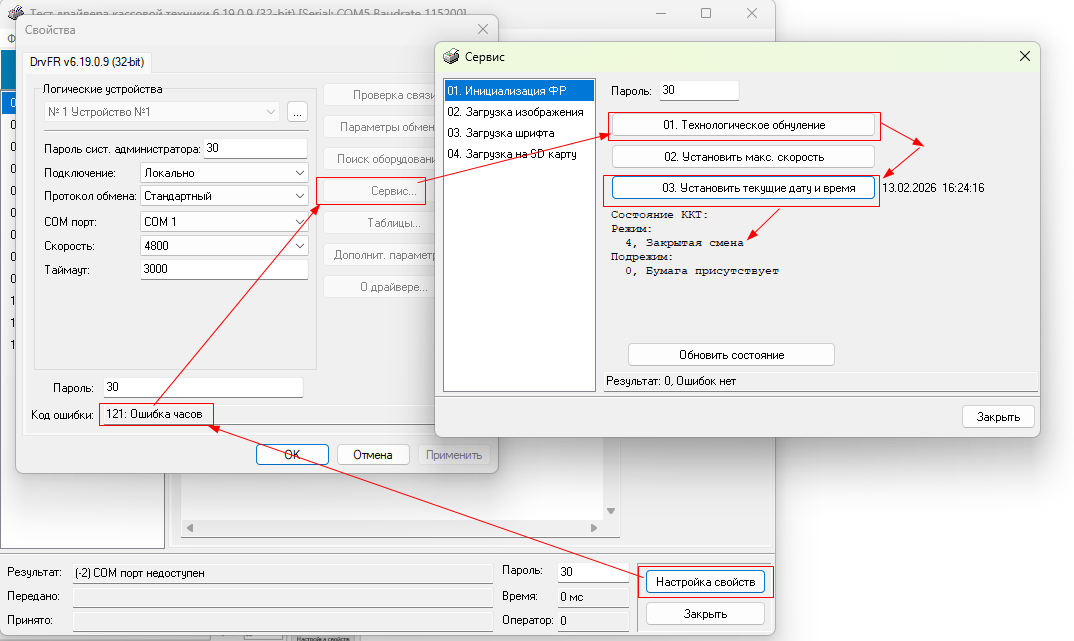Click the ellipsis button next to logical device
Viewport: 1074px width, 641px height.
click(297, 112)
